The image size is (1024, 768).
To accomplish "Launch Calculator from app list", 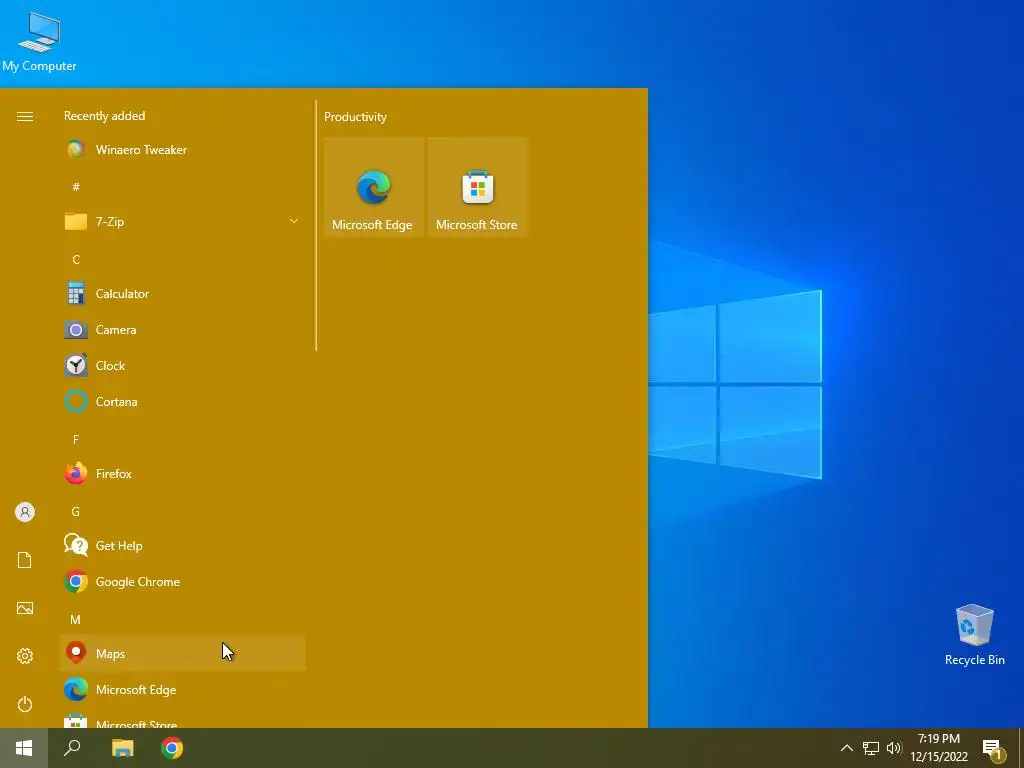I will (182, 294).
